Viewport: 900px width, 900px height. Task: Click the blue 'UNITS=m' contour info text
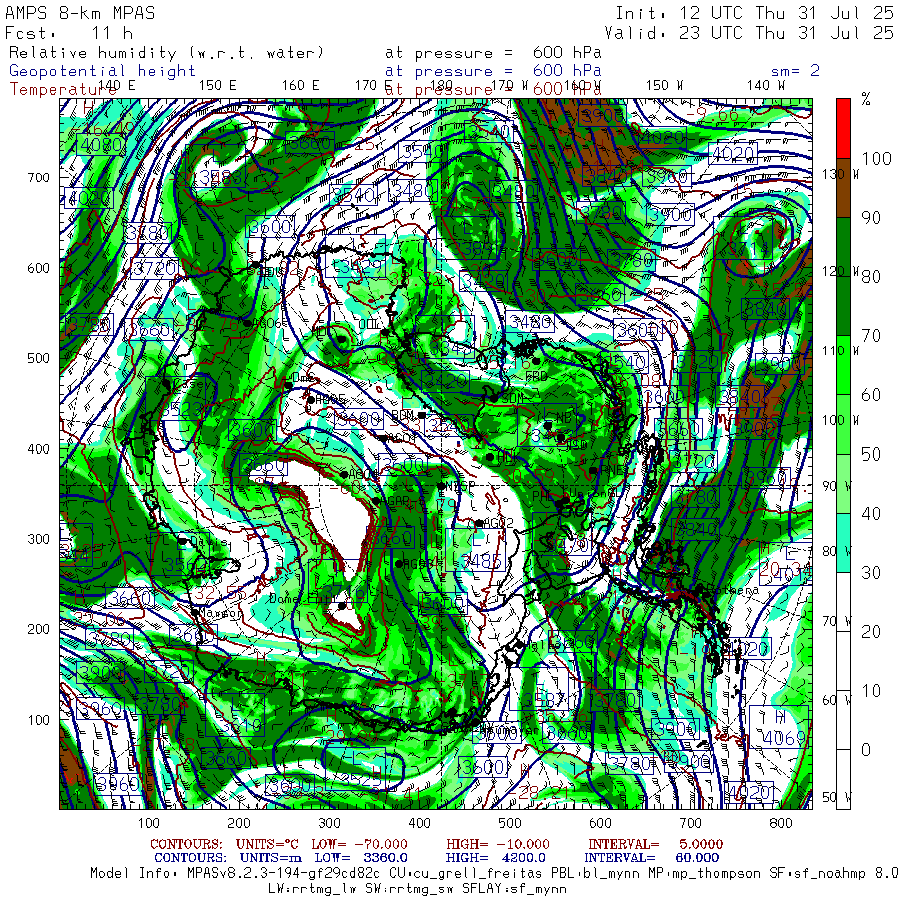[271, 858]
